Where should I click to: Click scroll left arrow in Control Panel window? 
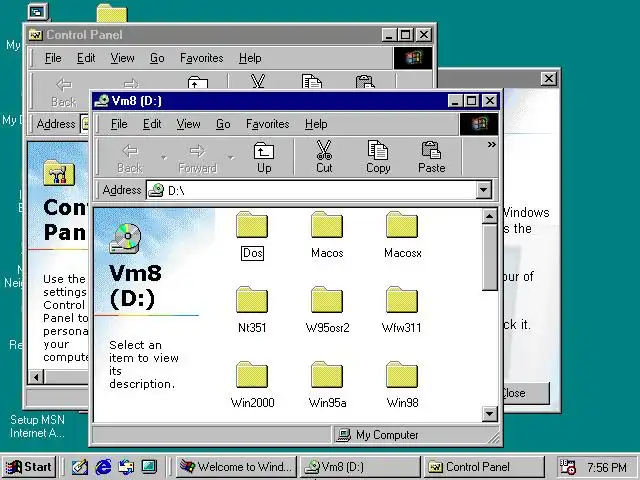pos(36,377)
